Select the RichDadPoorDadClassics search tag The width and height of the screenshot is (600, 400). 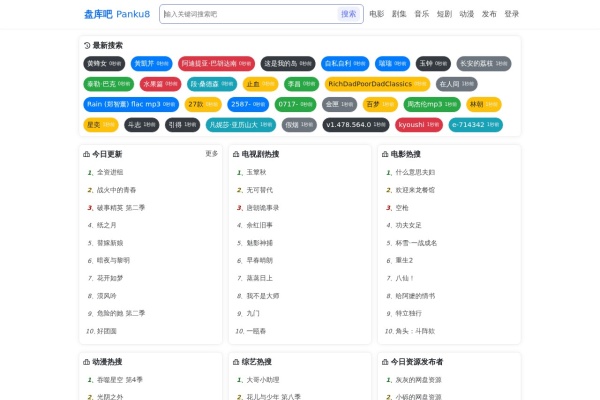377,84
